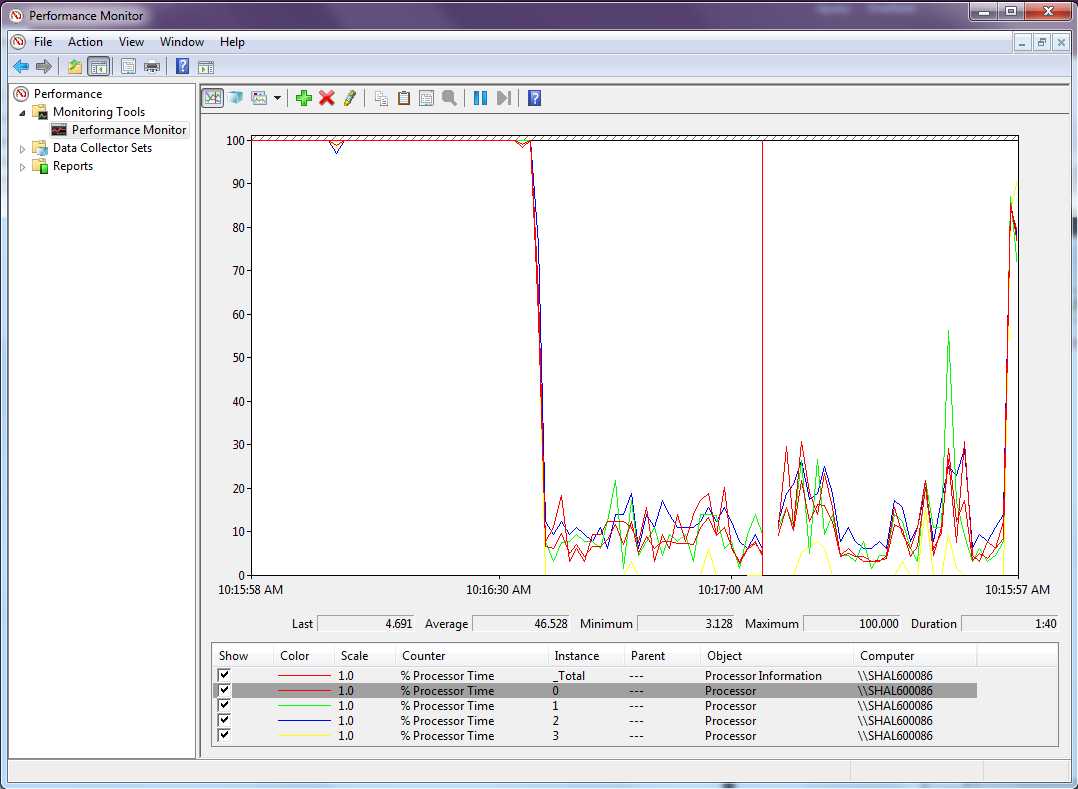Open the graph Properties icon
This screenshot has height=789, width=1078.
[426, 98]
